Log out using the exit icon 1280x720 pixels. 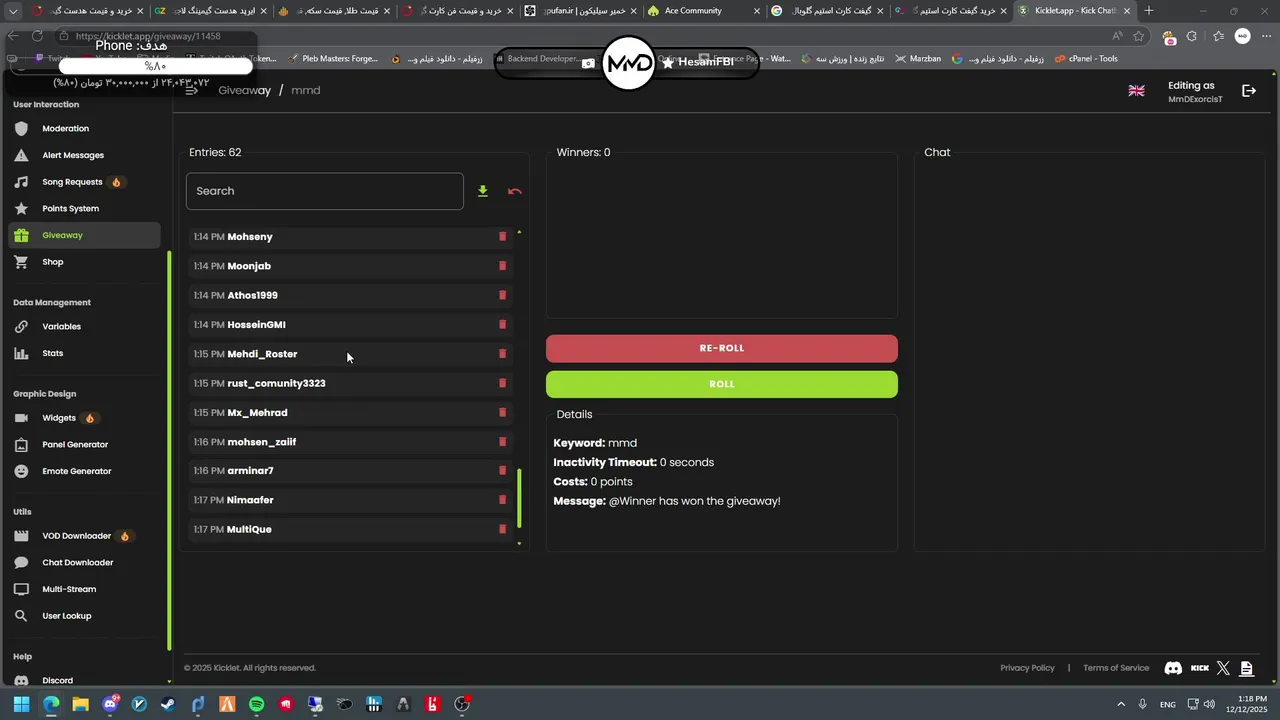click(x=1249, y=91)
